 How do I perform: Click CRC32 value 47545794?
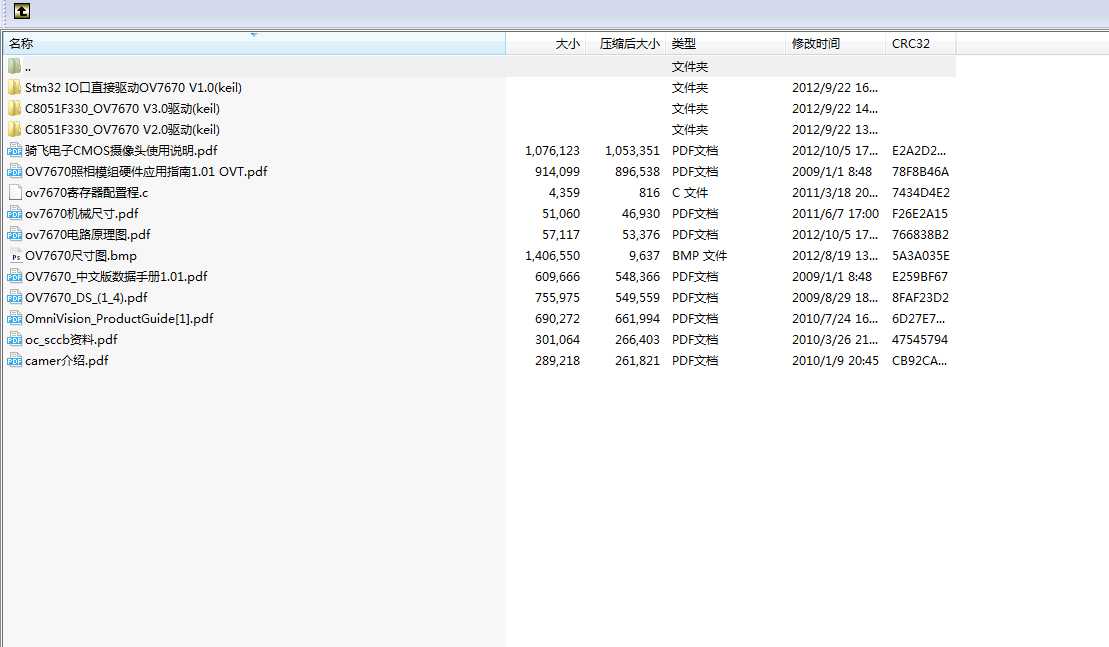919,339
